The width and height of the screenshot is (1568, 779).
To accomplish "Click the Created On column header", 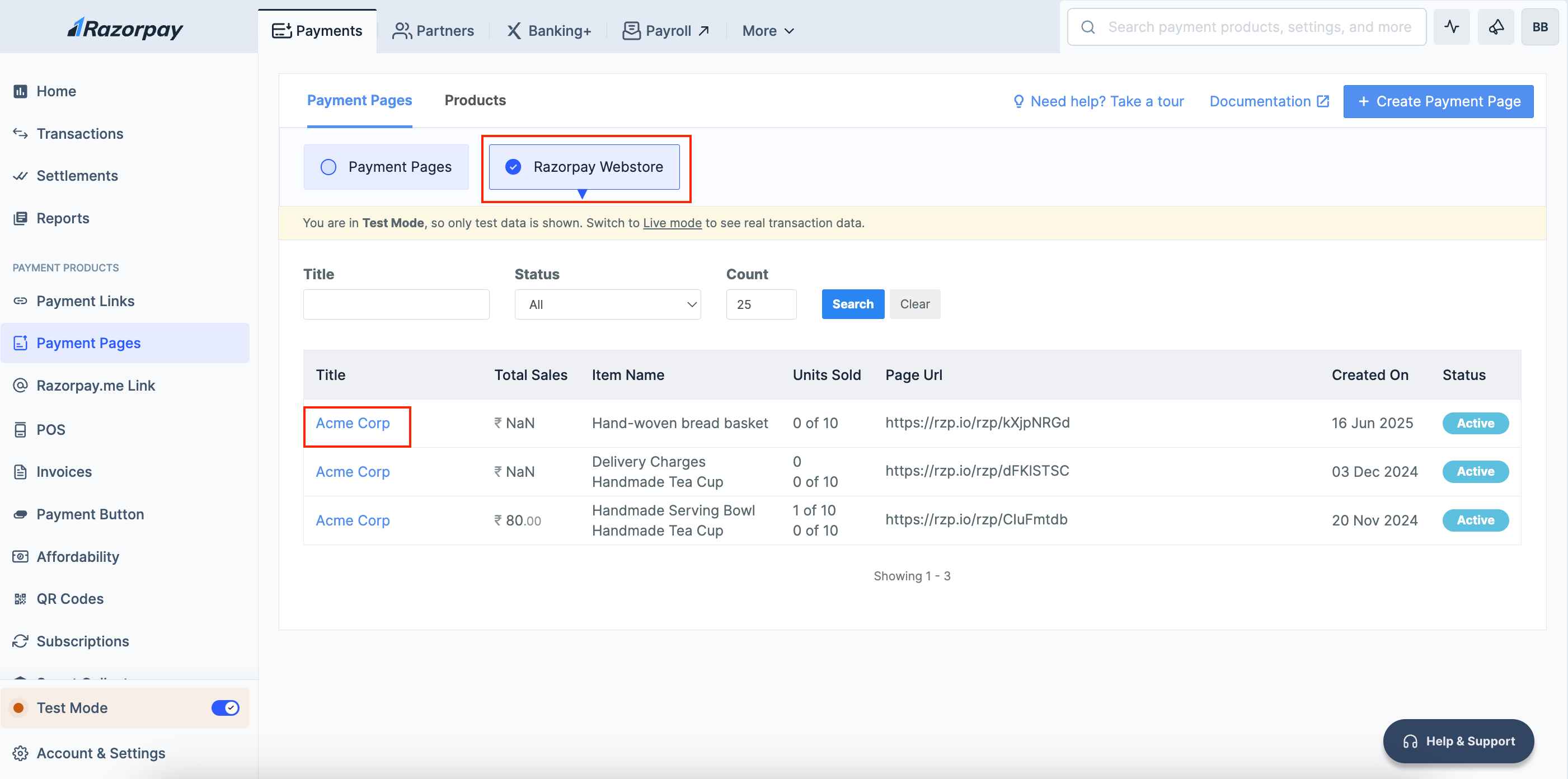I will point(1369,375).
